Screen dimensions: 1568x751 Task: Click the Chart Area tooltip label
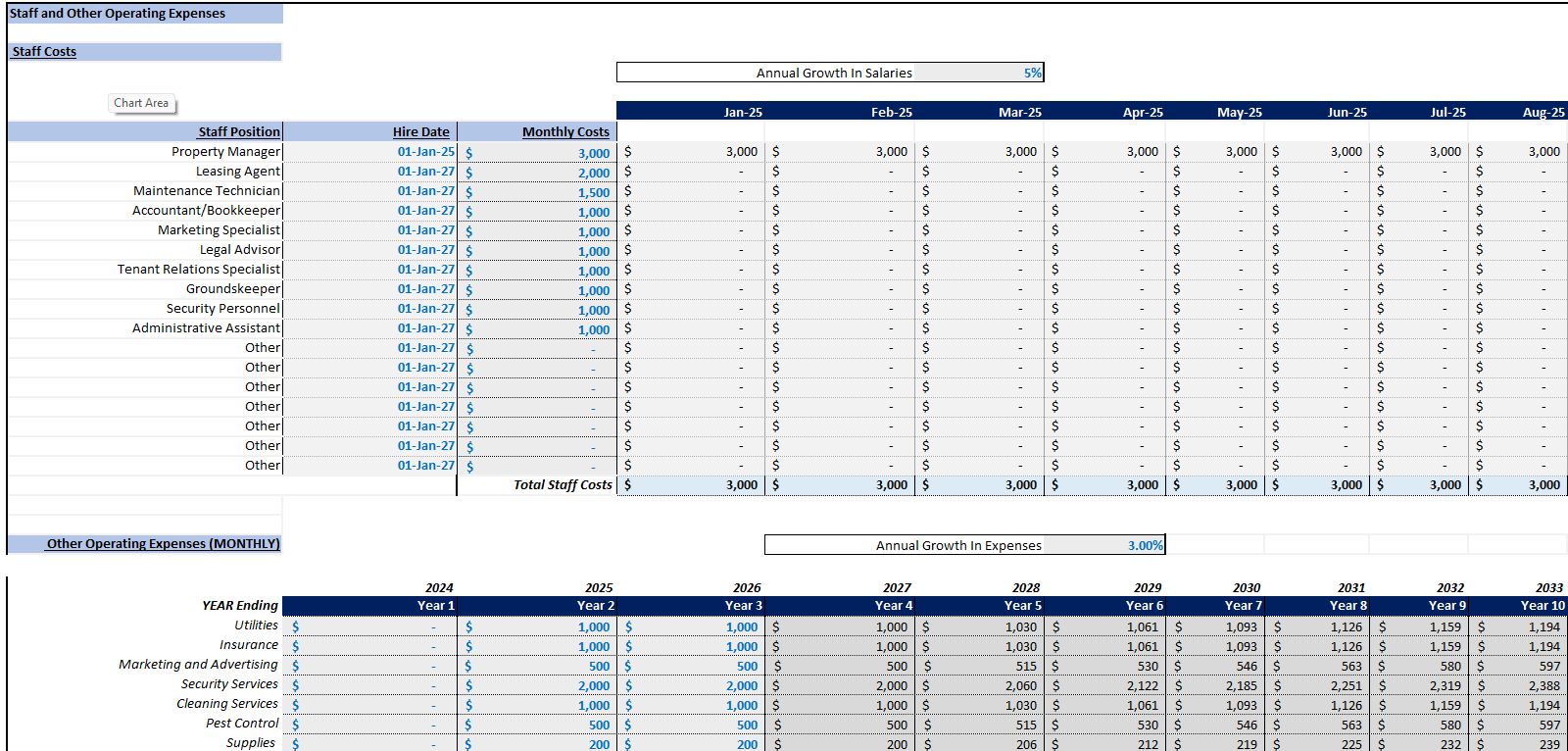[141, 103]
